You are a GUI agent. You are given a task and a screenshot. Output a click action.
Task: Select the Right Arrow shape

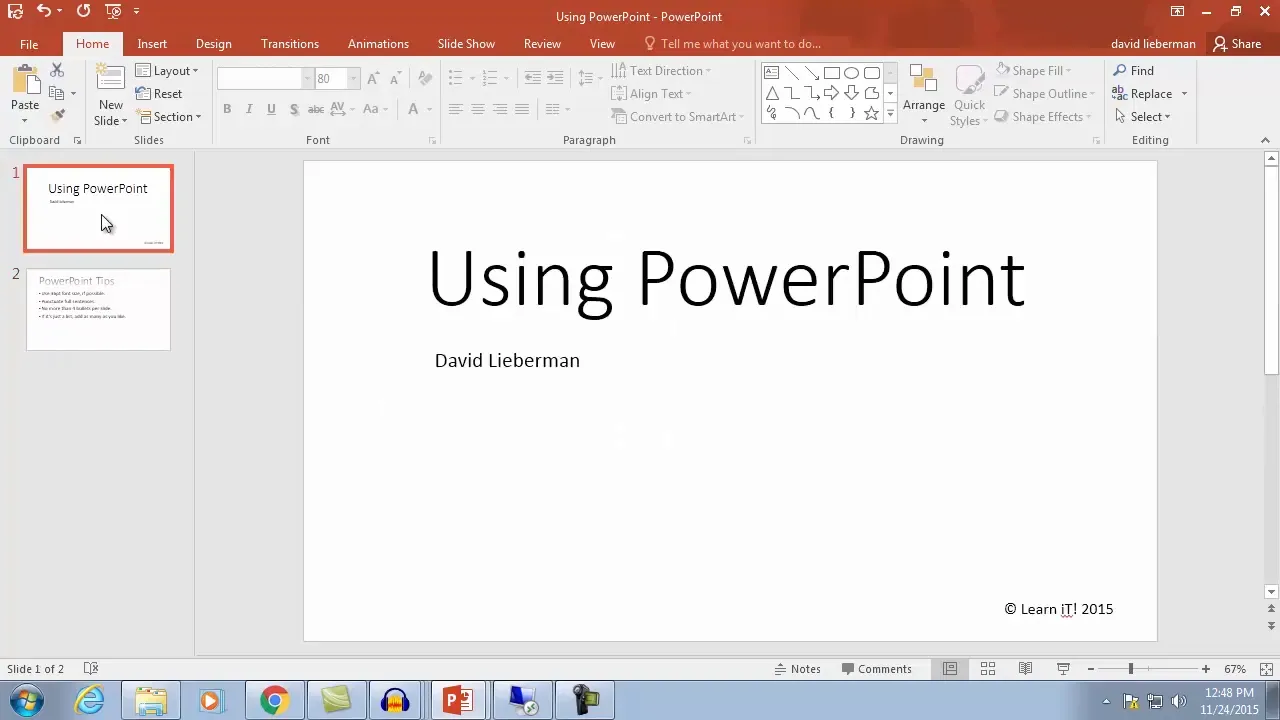click(x=831, y=93)
